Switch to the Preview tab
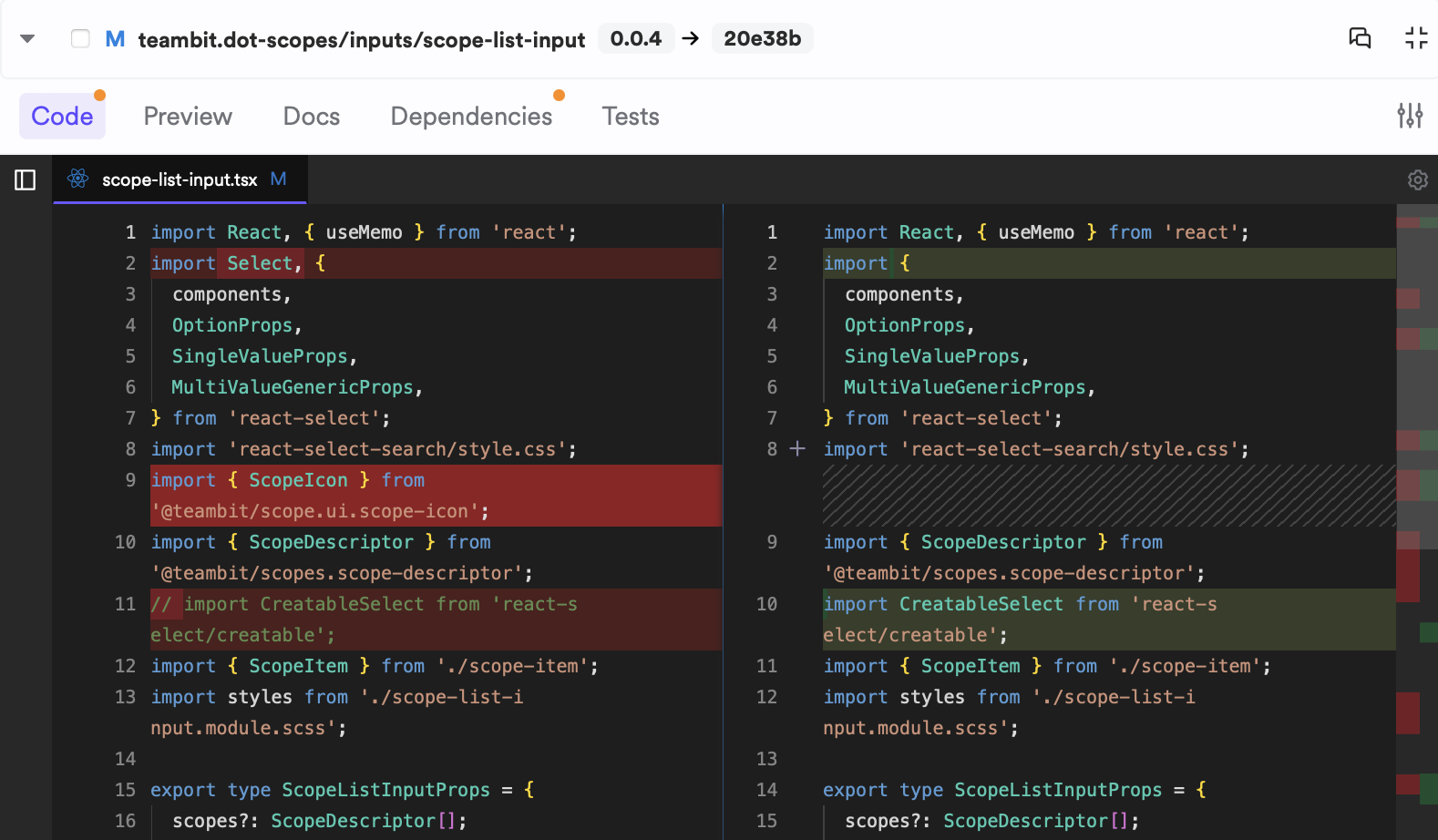The width and height of the screenshot is (1438, 840). click(x=188, y=117)
